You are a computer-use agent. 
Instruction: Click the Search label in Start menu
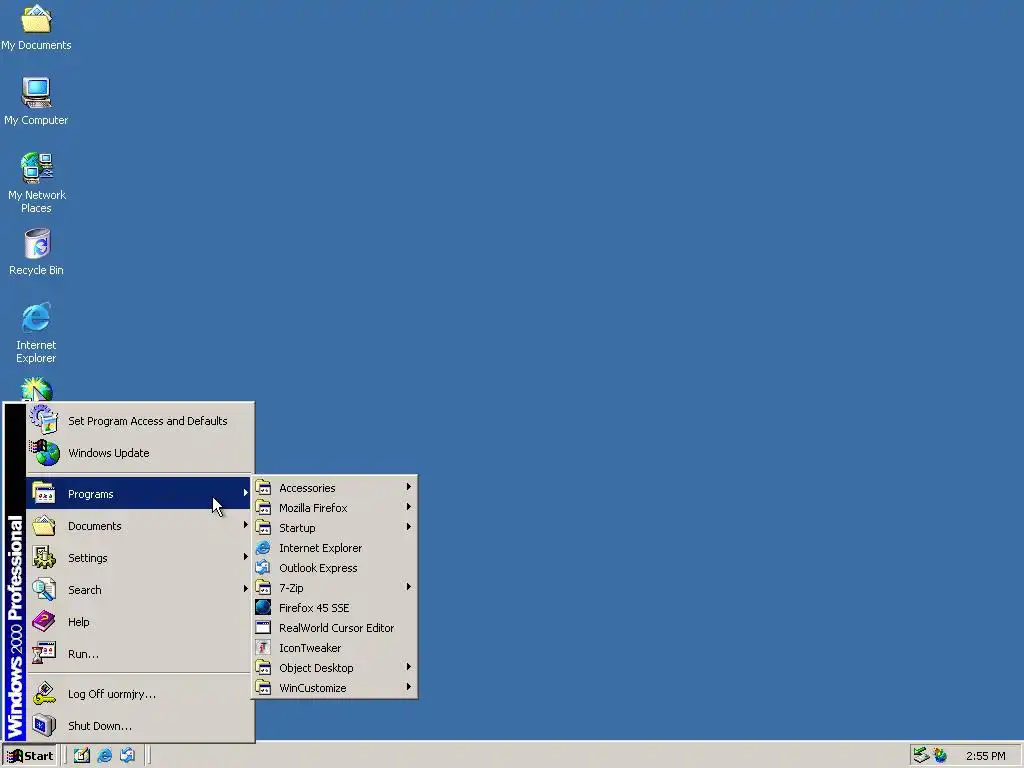[x=85, y=590]
